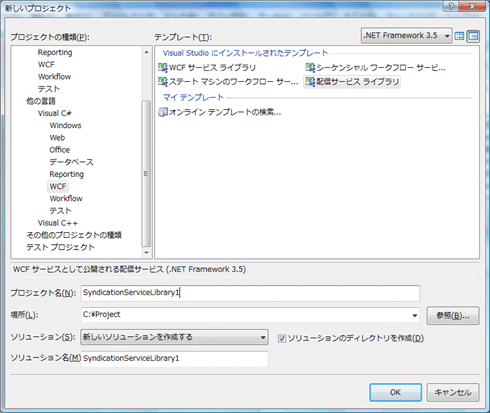Select the WCF サービス ライブラリ template icon
The width and height of the screenshot is (490, 413).
pyautogui.click(x=163, y=68)
